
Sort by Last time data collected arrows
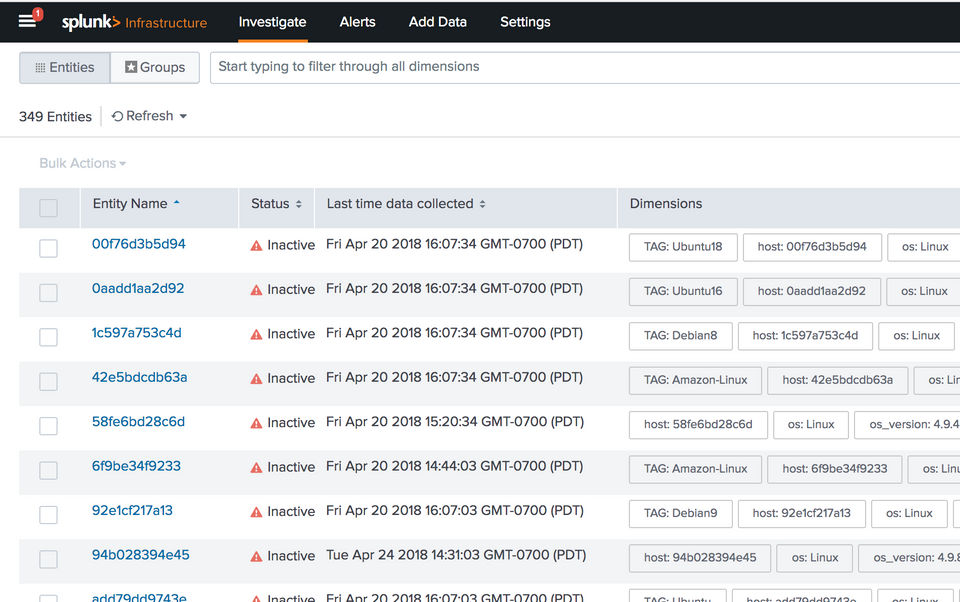[x=482, y=204]
